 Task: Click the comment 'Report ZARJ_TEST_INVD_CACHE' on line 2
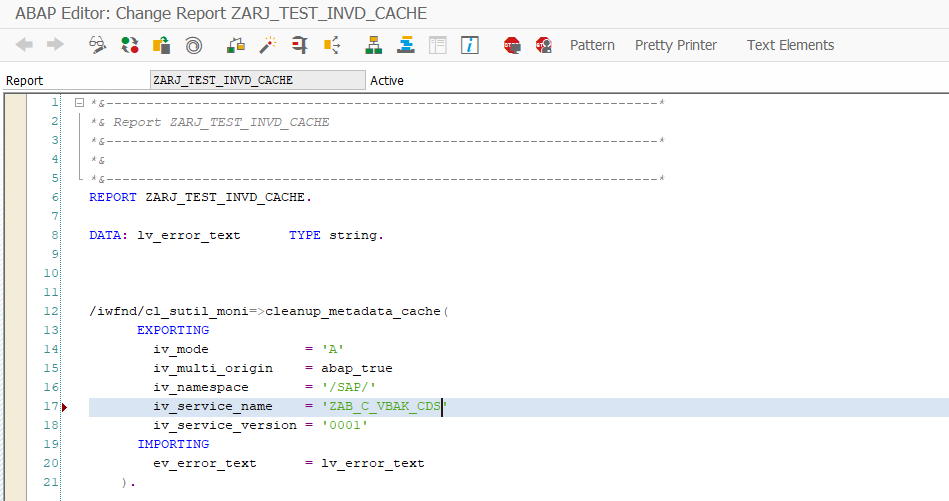click(222, 122)
